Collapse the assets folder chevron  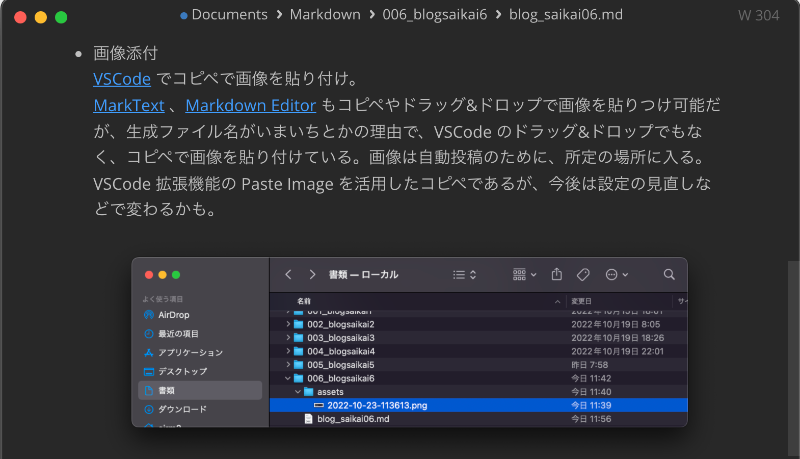[x=297, y=392]
